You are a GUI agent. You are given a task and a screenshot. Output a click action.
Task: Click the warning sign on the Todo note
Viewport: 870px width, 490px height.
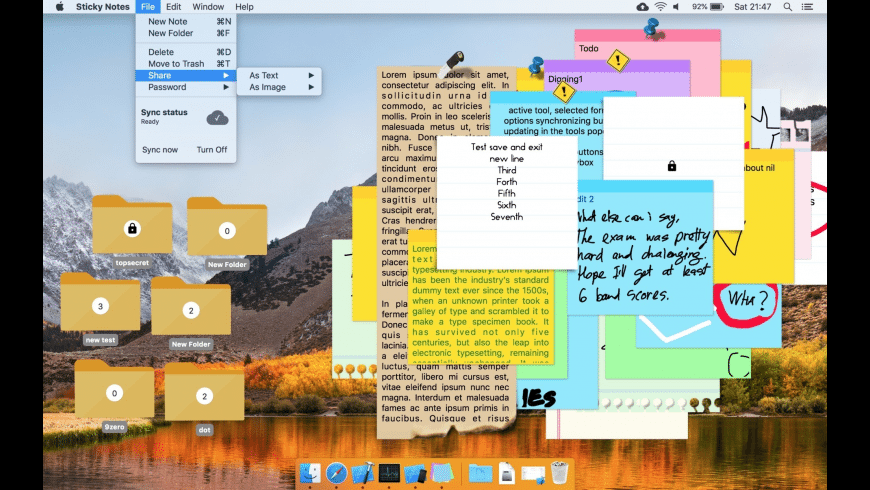coord(618,60)
